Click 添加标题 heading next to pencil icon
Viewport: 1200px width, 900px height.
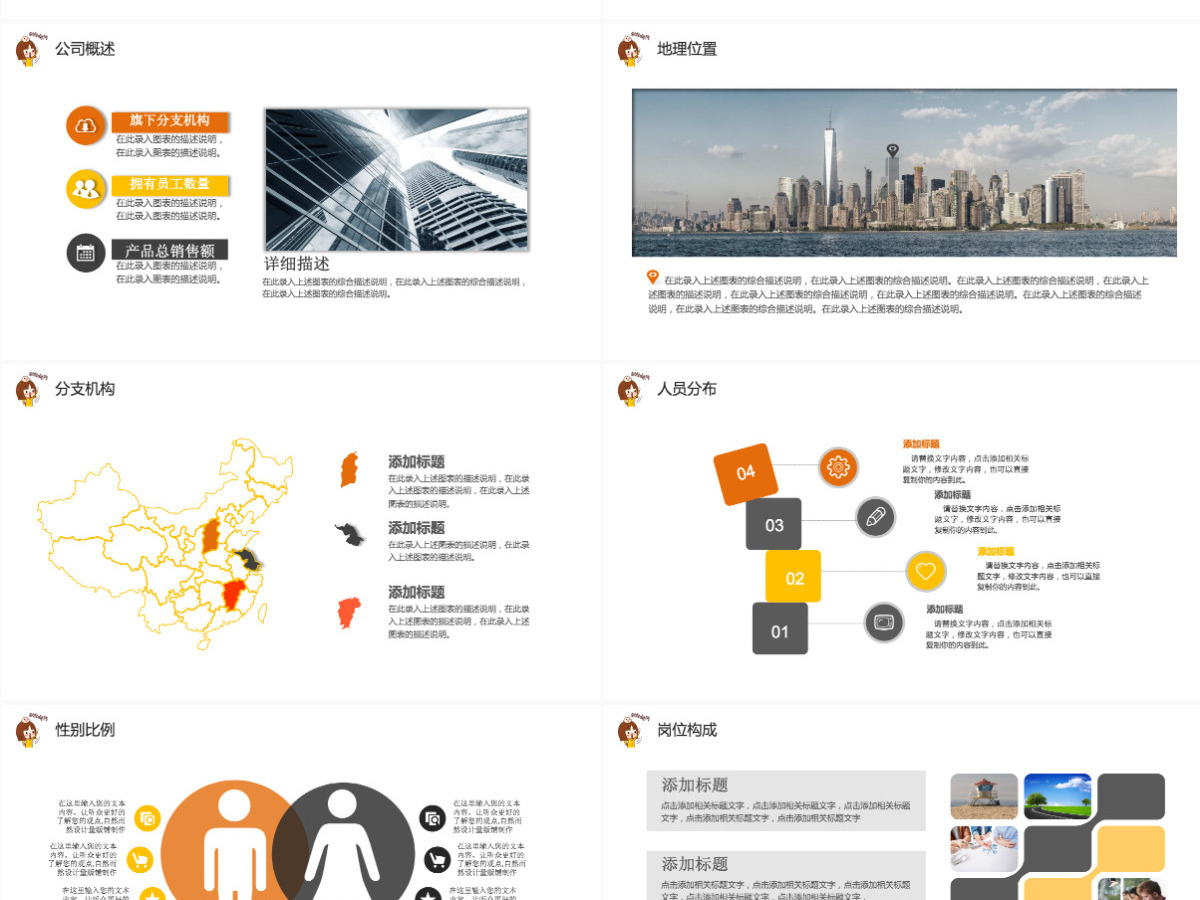pos(952,495)
